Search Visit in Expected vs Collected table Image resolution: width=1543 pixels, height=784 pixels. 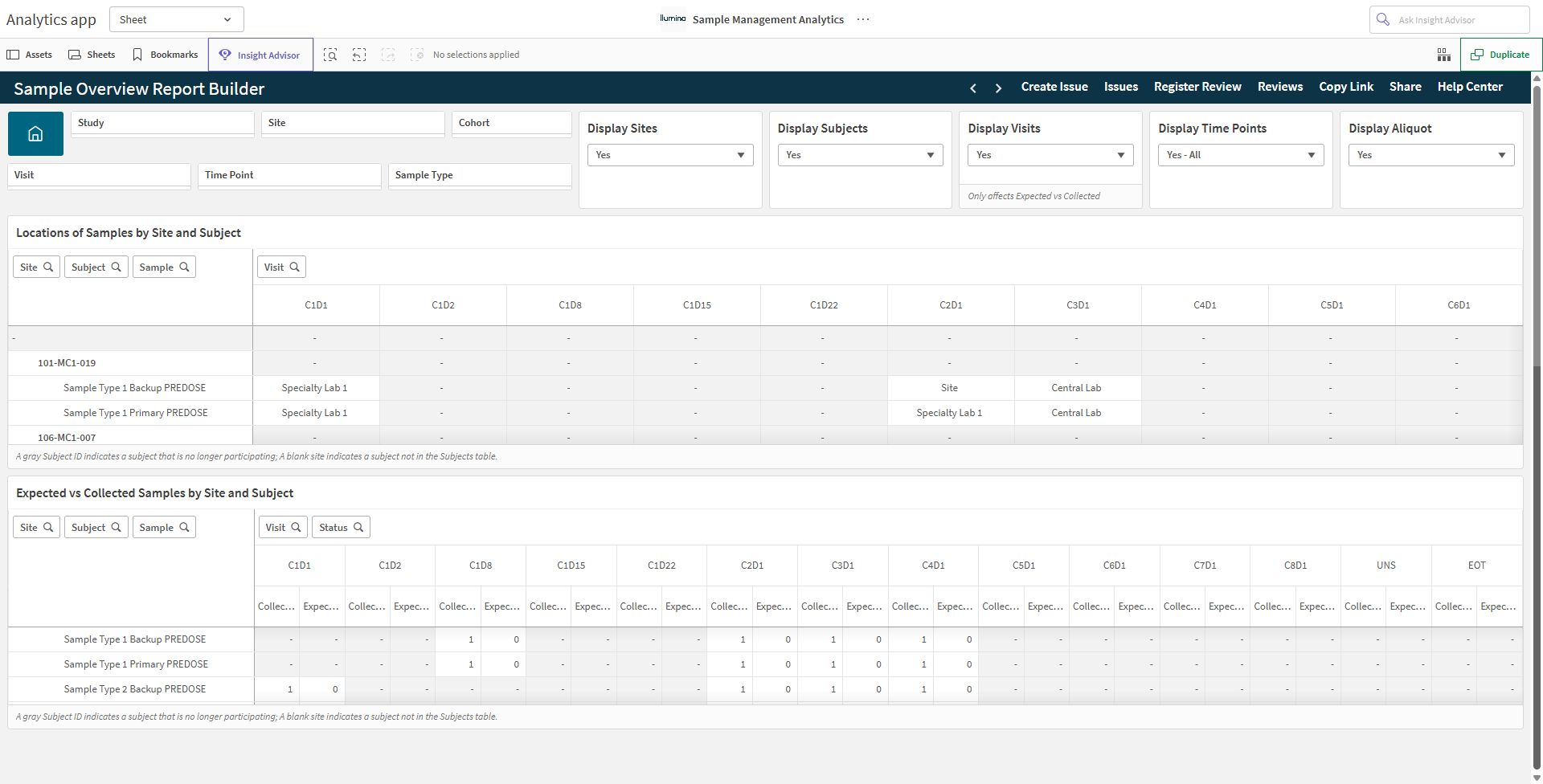coord(283,527)
